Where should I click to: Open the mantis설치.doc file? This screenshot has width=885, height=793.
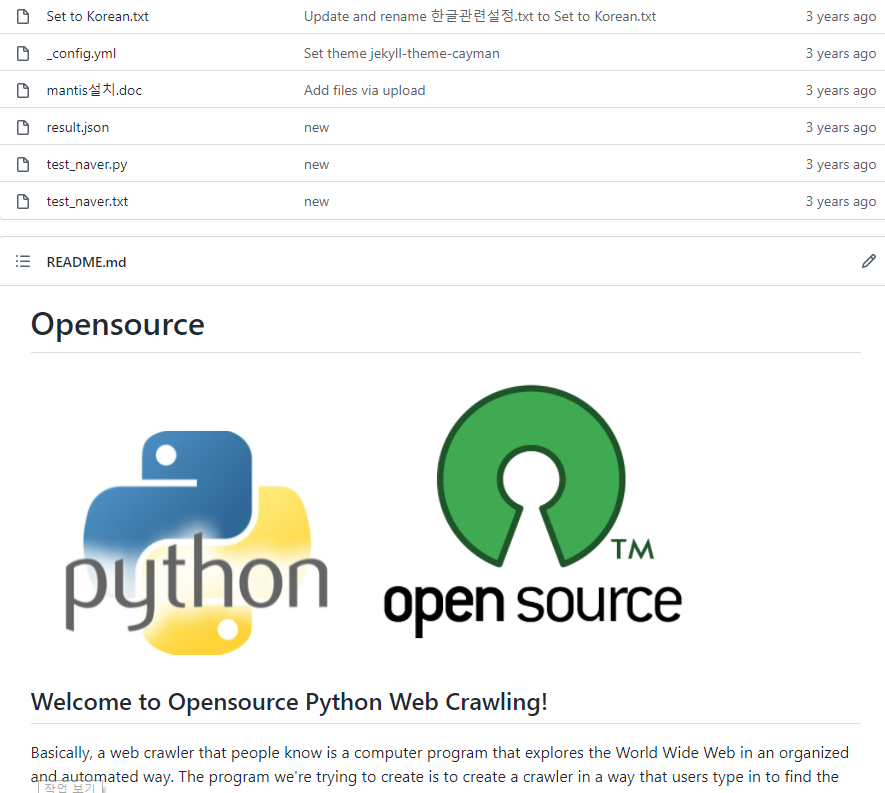point(94,90)
